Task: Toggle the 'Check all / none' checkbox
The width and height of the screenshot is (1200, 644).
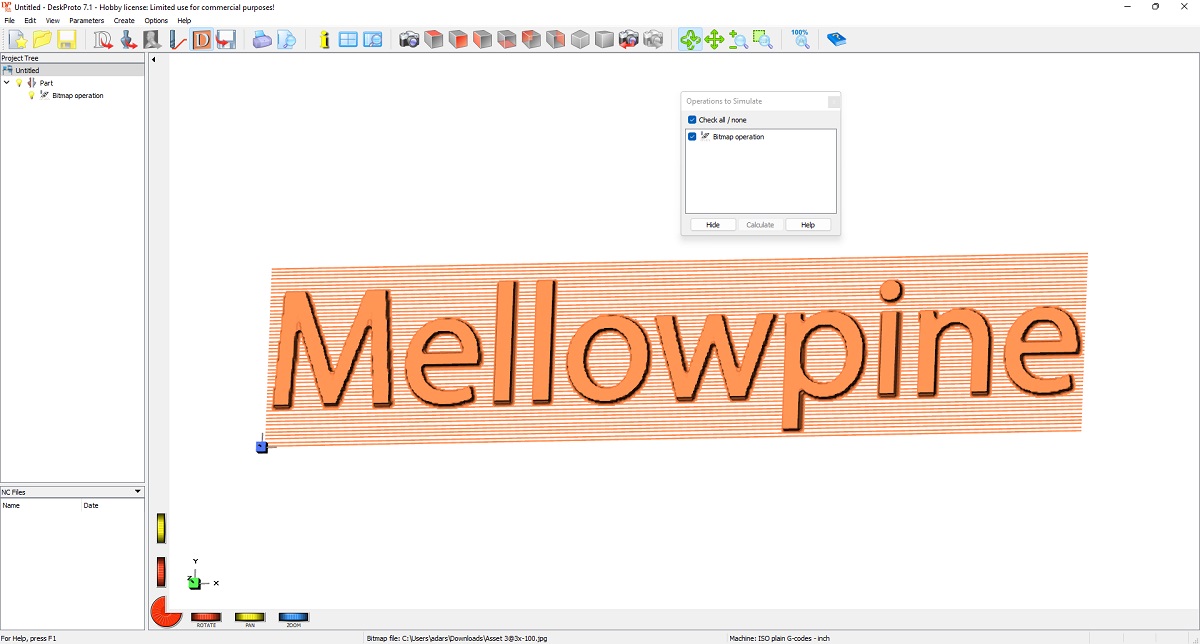Action: (x=692, y=120)
